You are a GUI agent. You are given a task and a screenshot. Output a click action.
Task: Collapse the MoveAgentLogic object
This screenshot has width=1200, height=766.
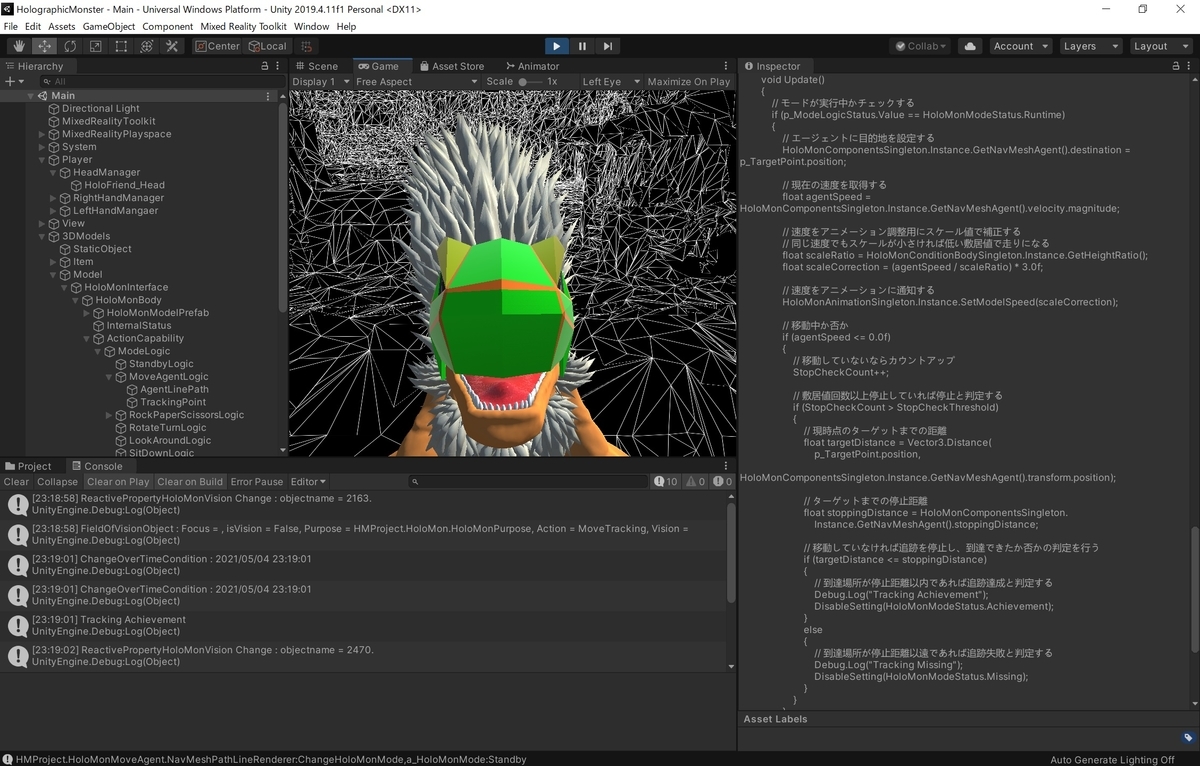tap(109, 377)
